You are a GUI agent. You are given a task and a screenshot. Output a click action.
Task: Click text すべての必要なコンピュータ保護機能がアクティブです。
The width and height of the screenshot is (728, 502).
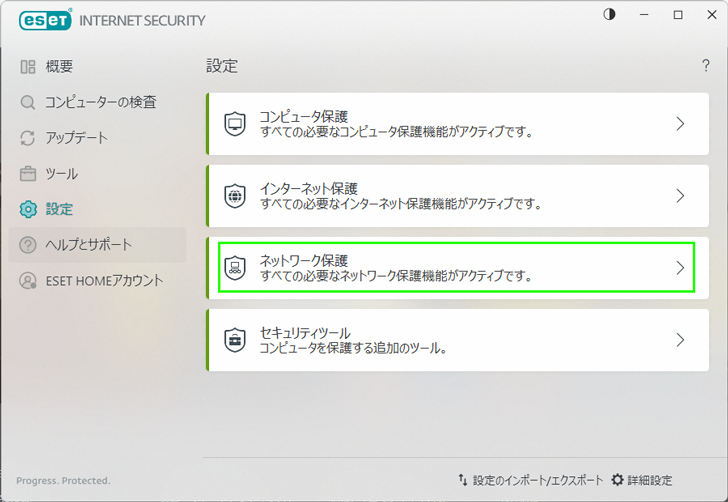click(396, 132)
